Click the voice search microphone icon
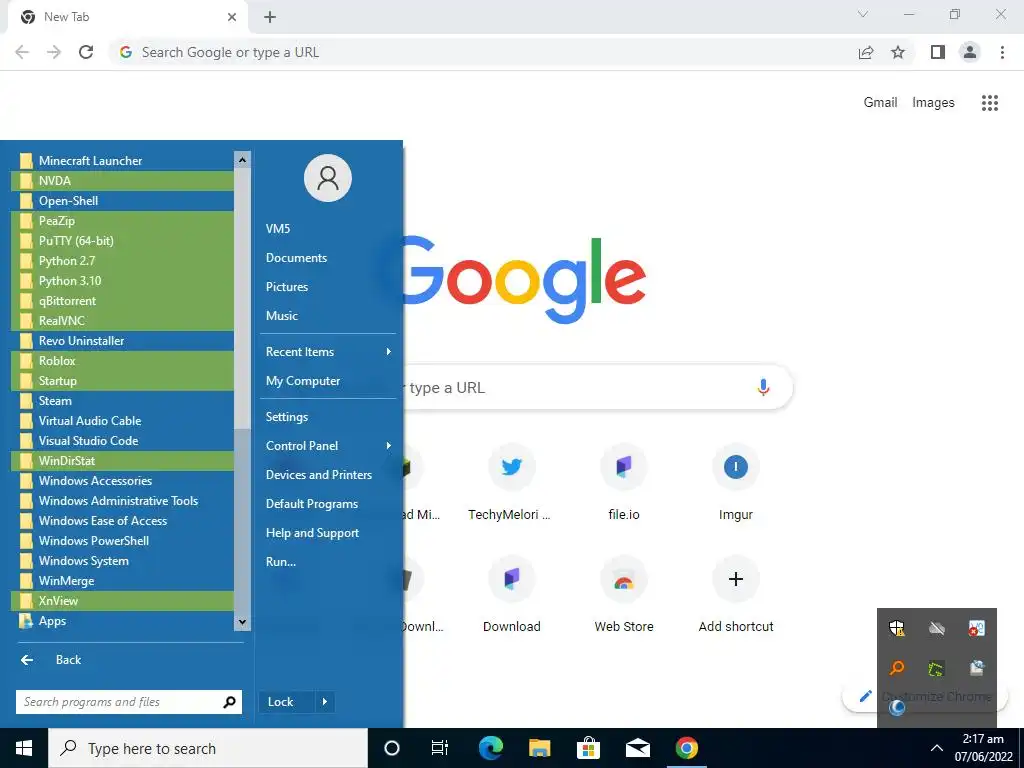The image size is (1024, 768). 763,387
